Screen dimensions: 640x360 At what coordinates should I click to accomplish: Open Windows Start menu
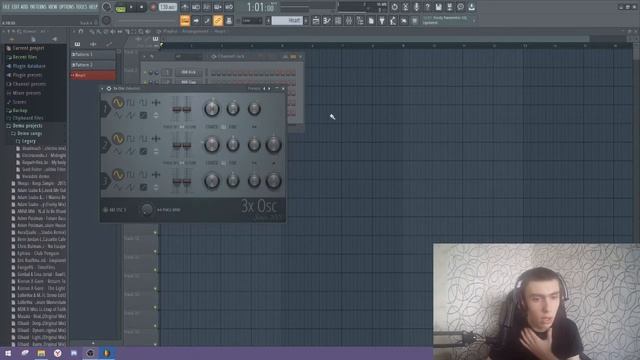[8, 353]
